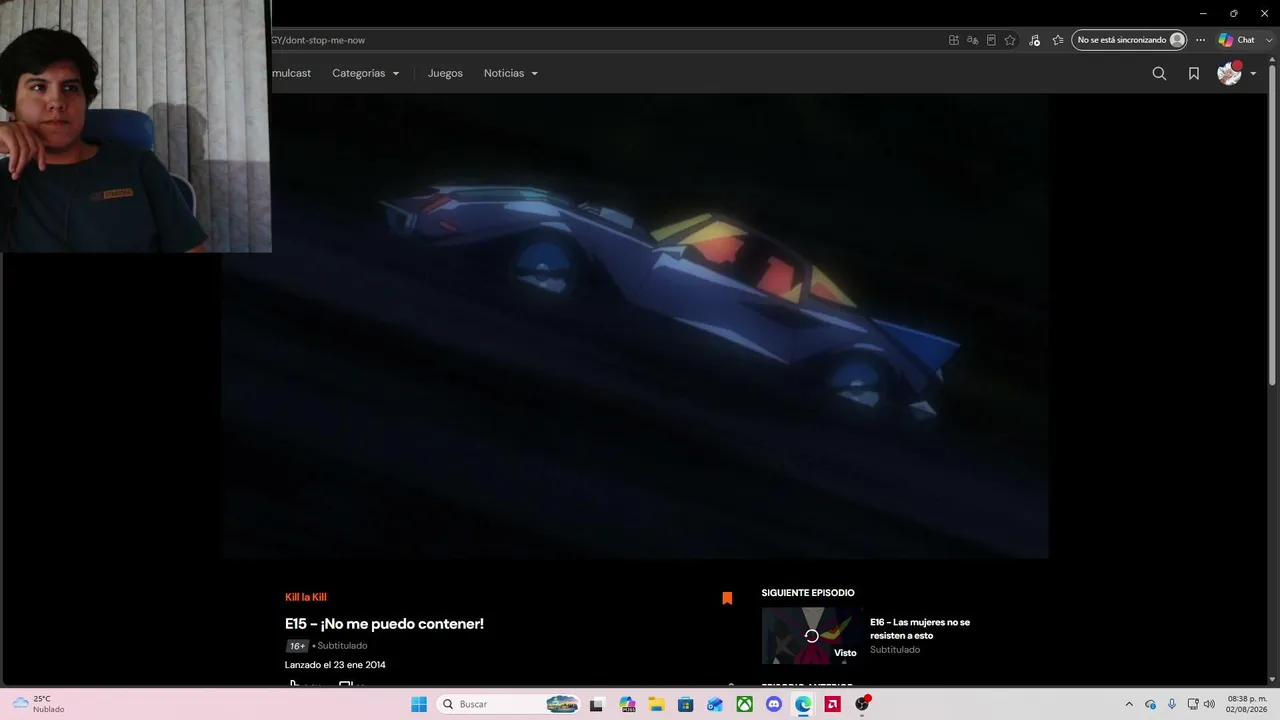
Task: Click the 'SIGUIENTE EPISODIO' heading
Action: (x=808, y=593)
